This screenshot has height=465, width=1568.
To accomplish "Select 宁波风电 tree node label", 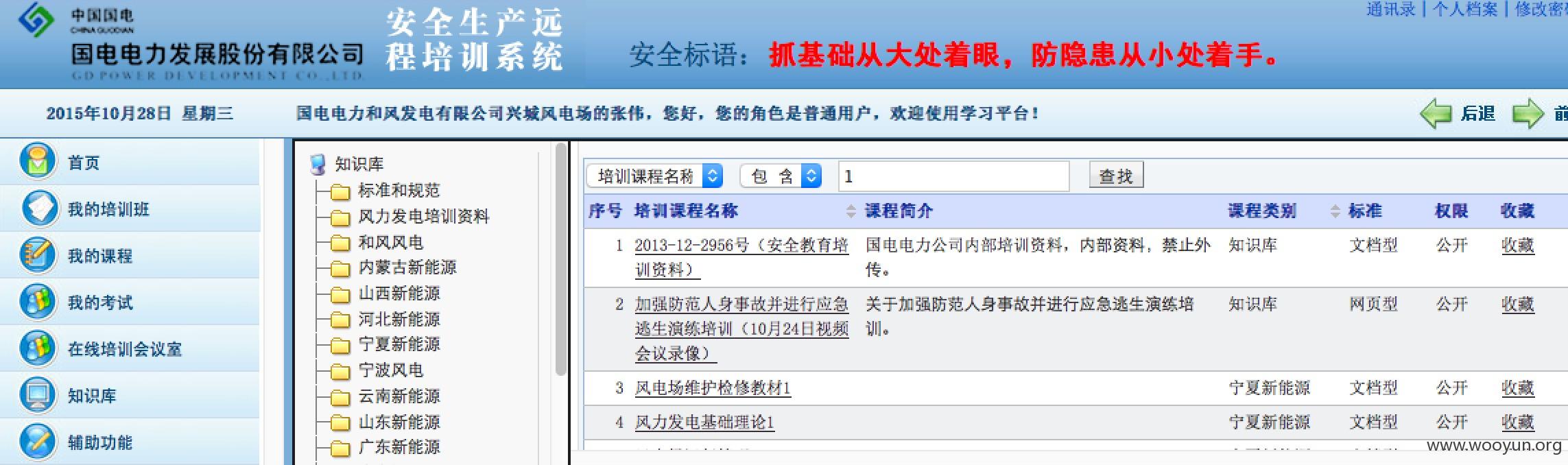I will [x=390, y=370].
